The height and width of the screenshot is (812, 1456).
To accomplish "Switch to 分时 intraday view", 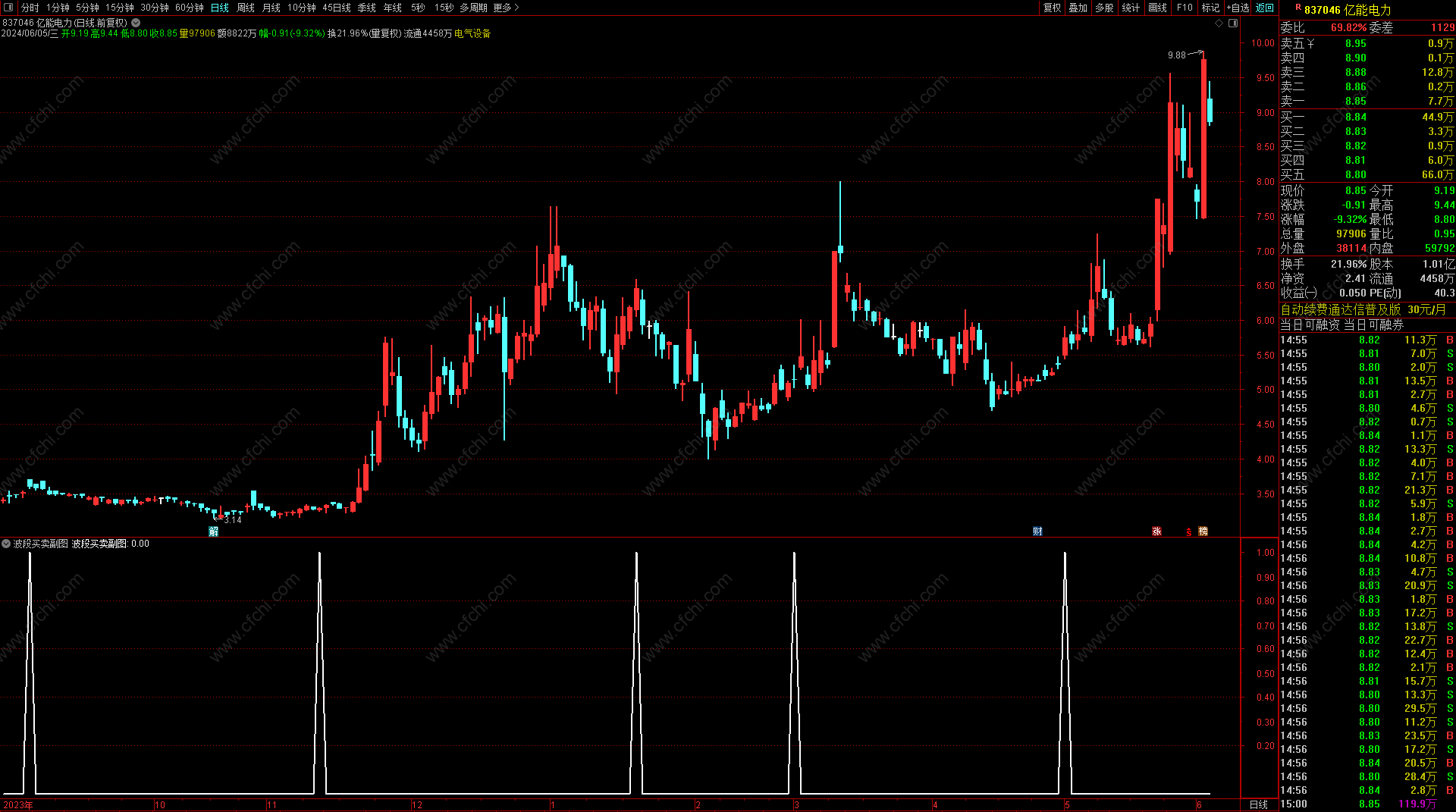I will pyautogui.click(x=30, y=8).
